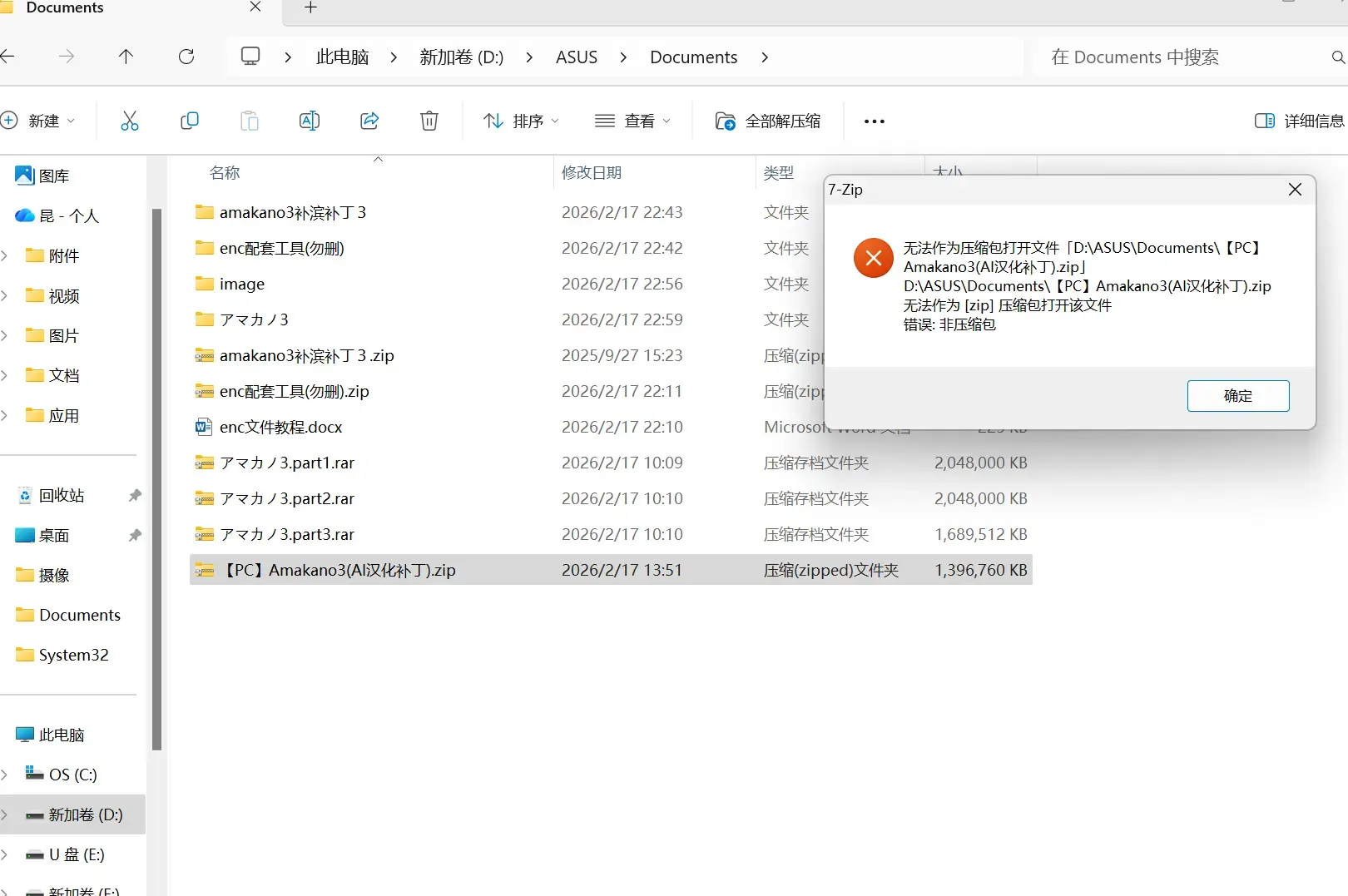Click the Share icon in toolbar
Image resolution: width=1348 pixels, height=896 pixels.
[x=369, y=121]
